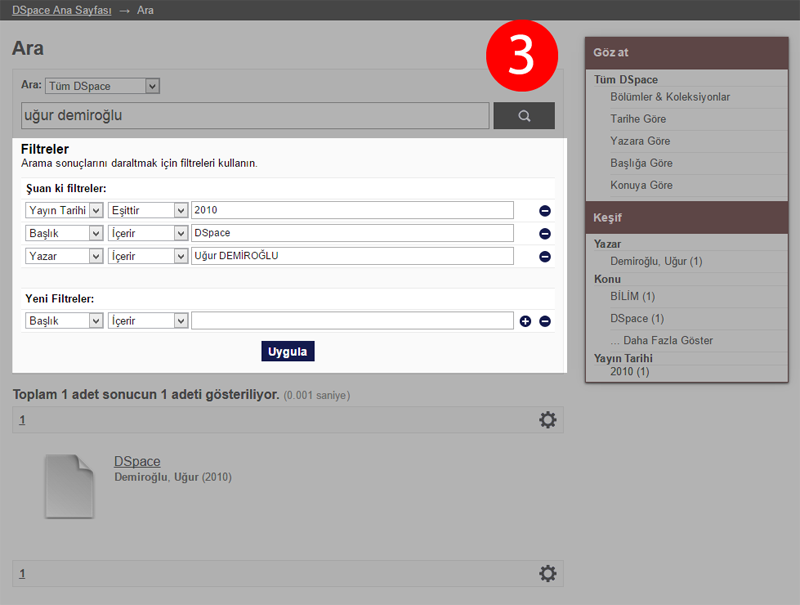Click the Göz at panel header
Screen dimensions: 800x605
(x=687, y=53)
